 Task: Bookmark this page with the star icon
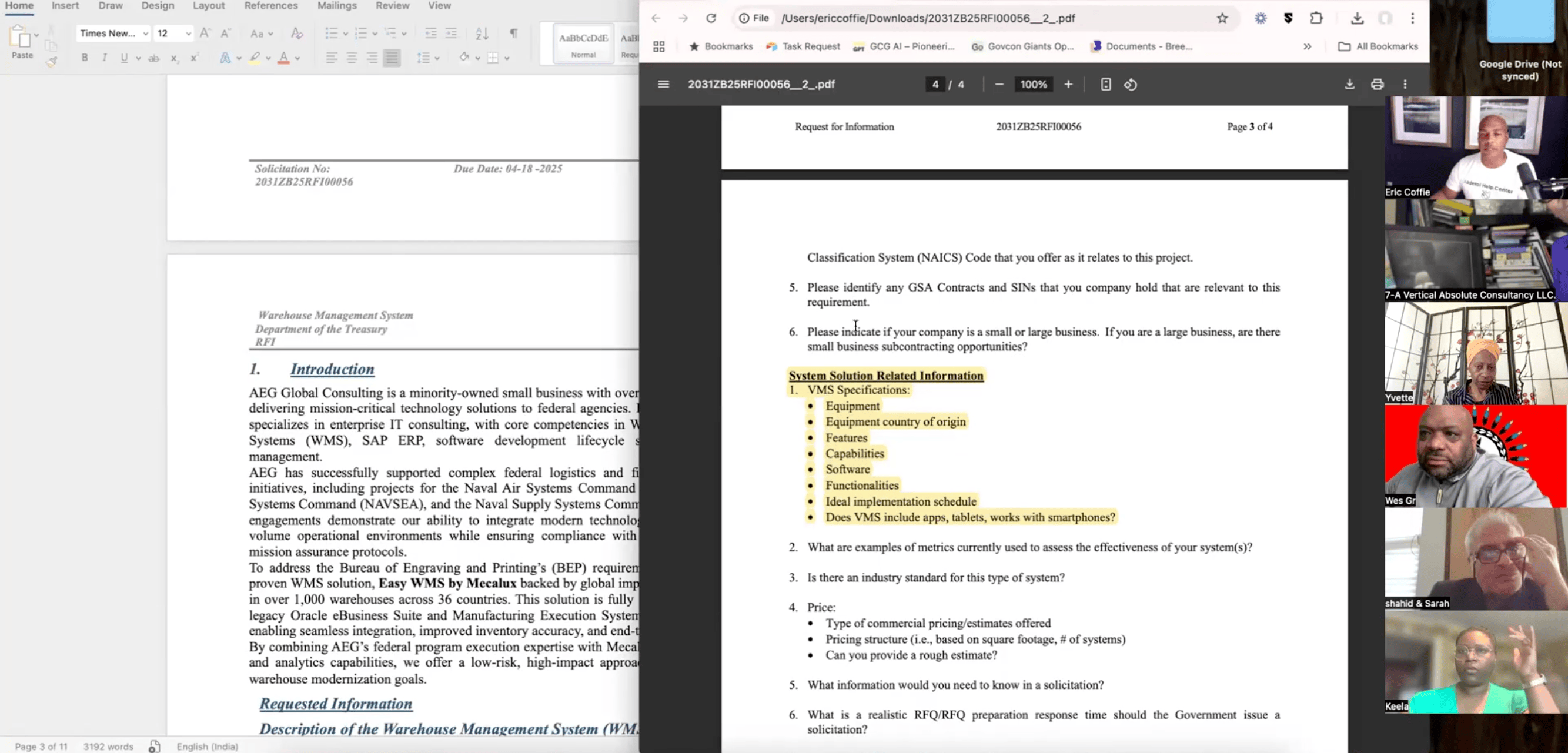tap(1222, 18)
